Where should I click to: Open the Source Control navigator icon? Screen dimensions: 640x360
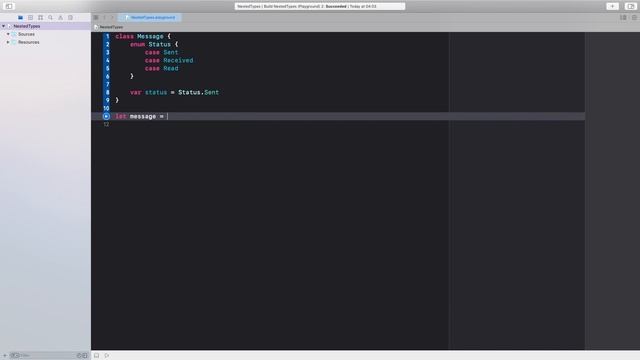coord(30,18)
